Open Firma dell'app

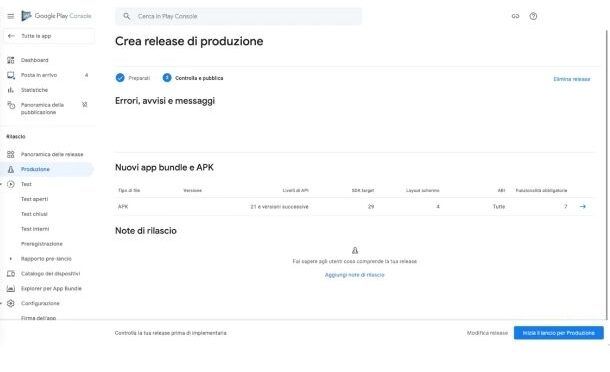pos(39,318)
